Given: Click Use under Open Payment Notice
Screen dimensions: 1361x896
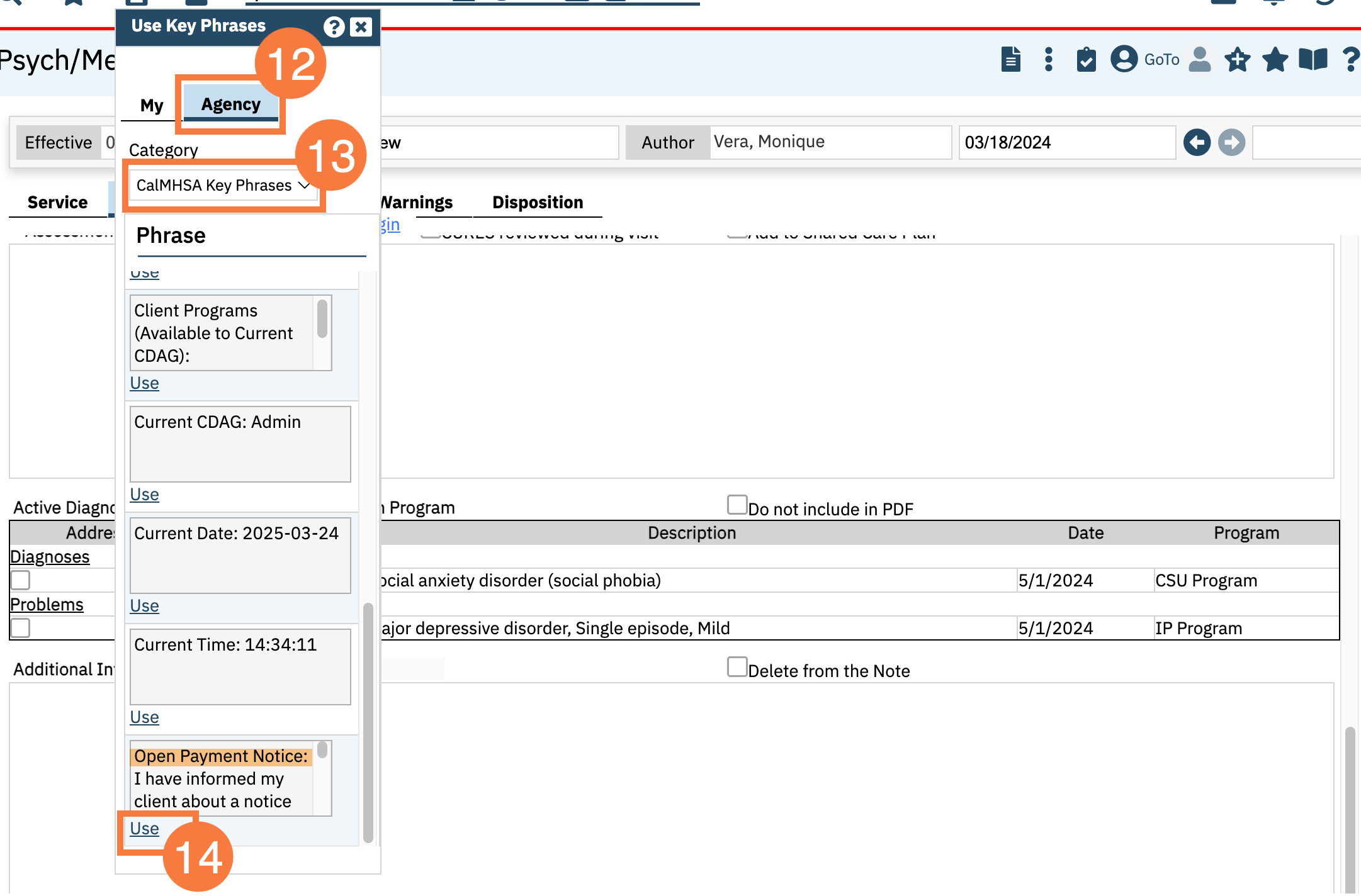Looking at the screenshot, I should (144, 828).
